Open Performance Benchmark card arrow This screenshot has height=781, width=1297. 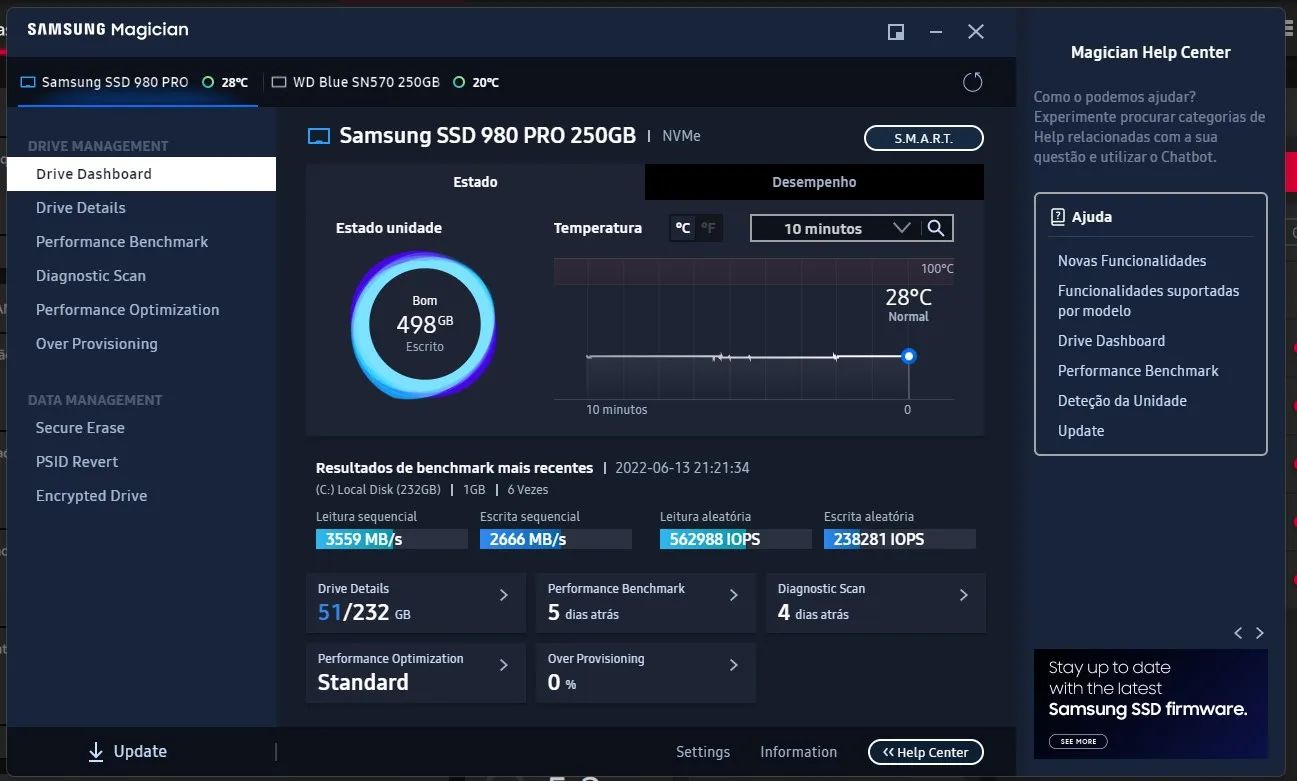click(734, 595)
